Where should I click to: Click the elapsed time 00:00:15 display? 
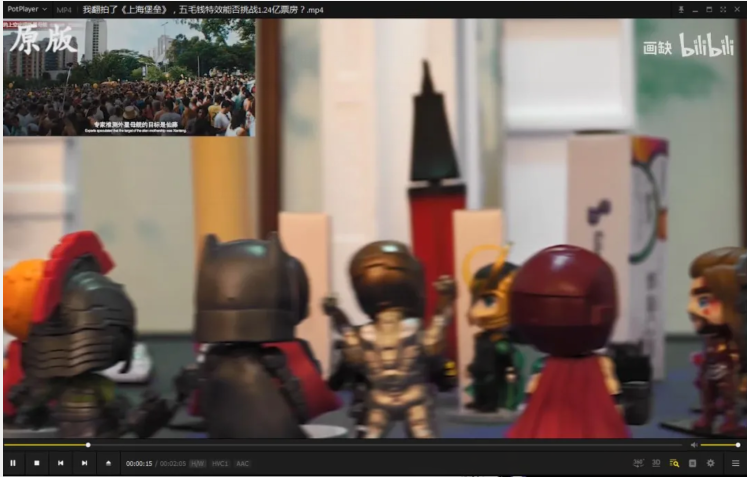point(139,463)
